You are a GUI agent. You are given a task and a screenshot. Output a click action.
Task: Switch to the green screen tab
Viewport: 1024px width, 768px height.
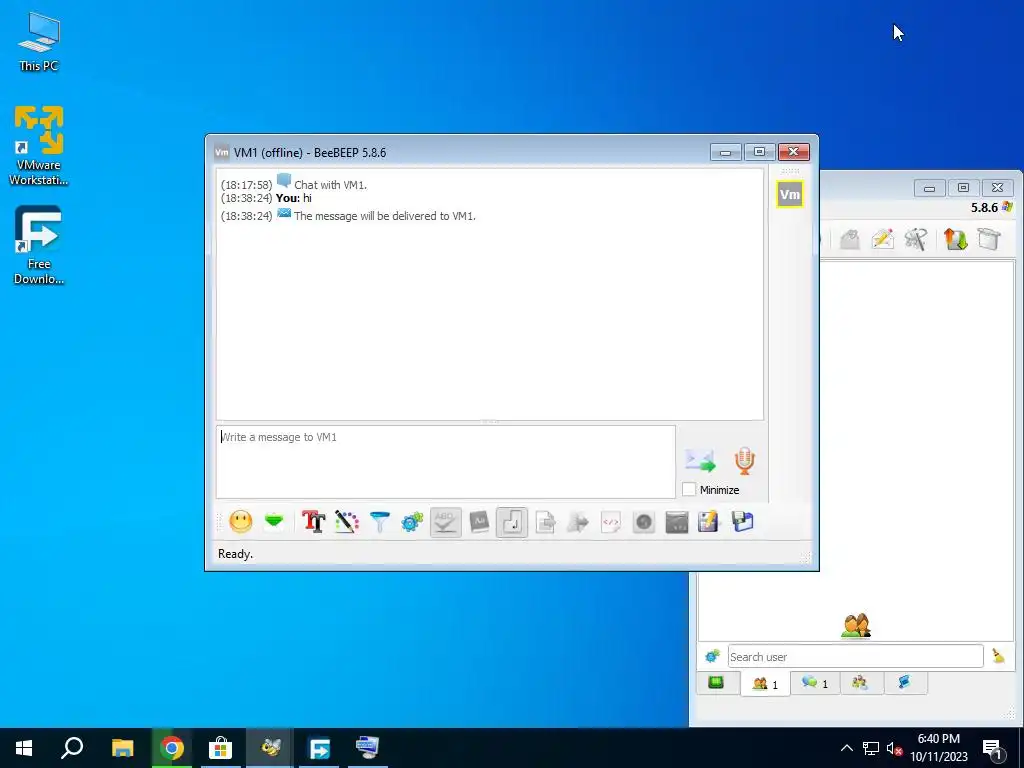tap(716, 682)
